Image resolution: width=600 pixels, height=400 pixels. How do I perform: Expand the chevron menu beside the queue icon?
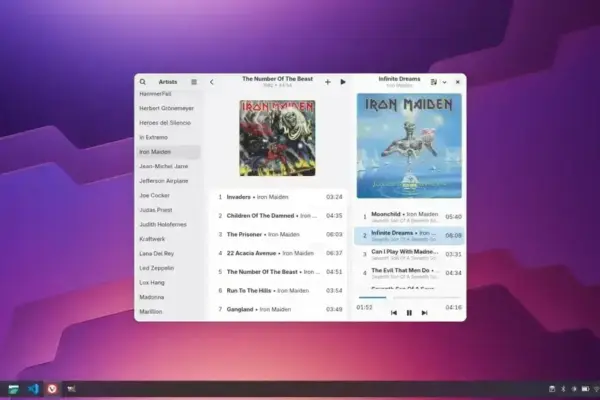(x=444, y=82)
